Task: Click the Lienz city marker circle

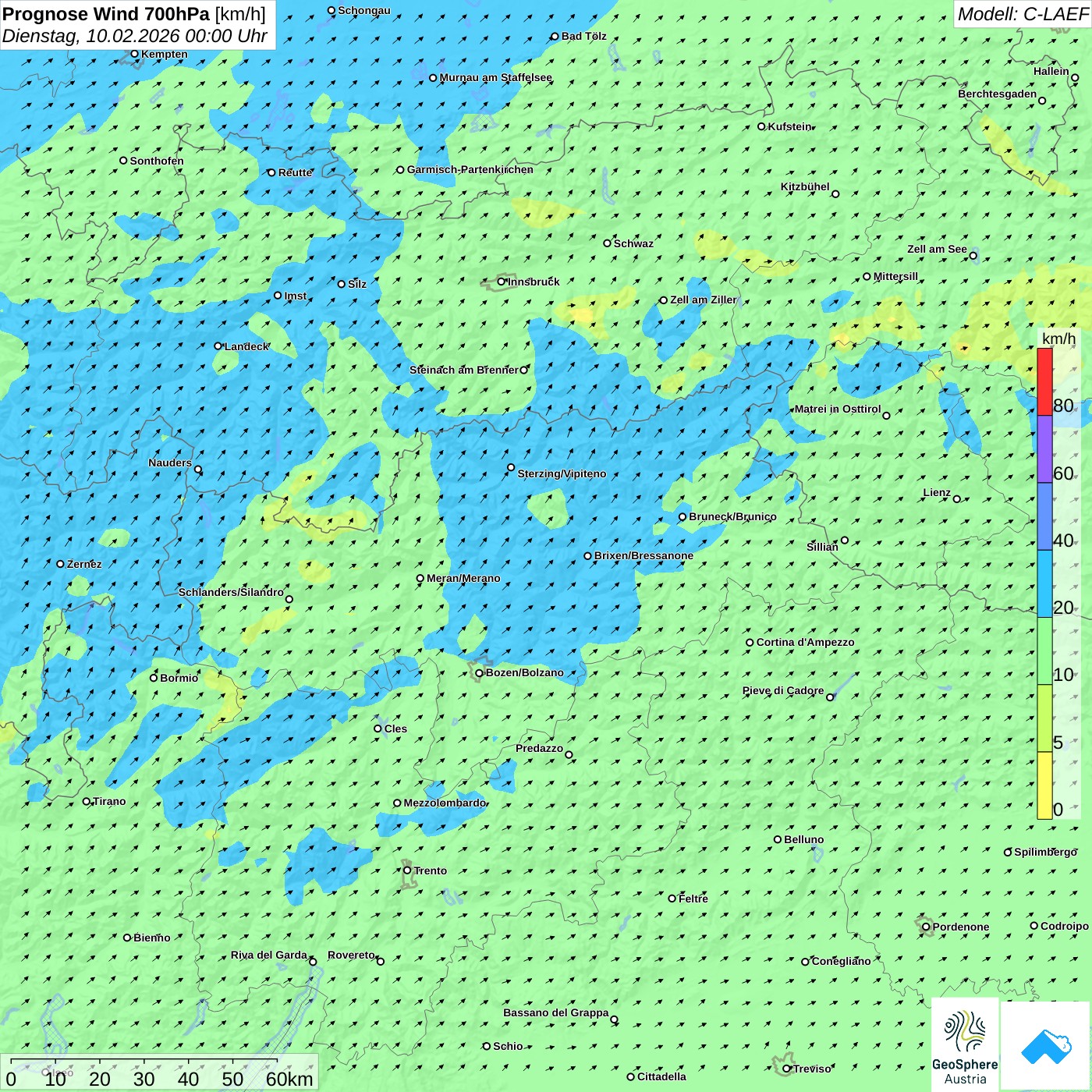Action: (x=957, y=499)
